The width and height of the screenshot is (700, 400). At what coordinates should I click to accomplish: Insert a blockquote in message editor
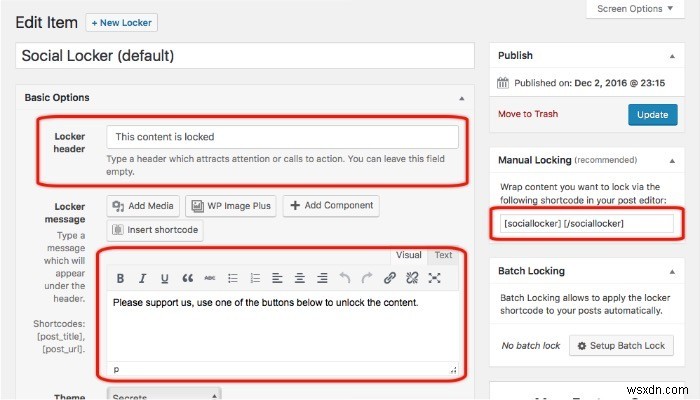(x=188, y=279)
